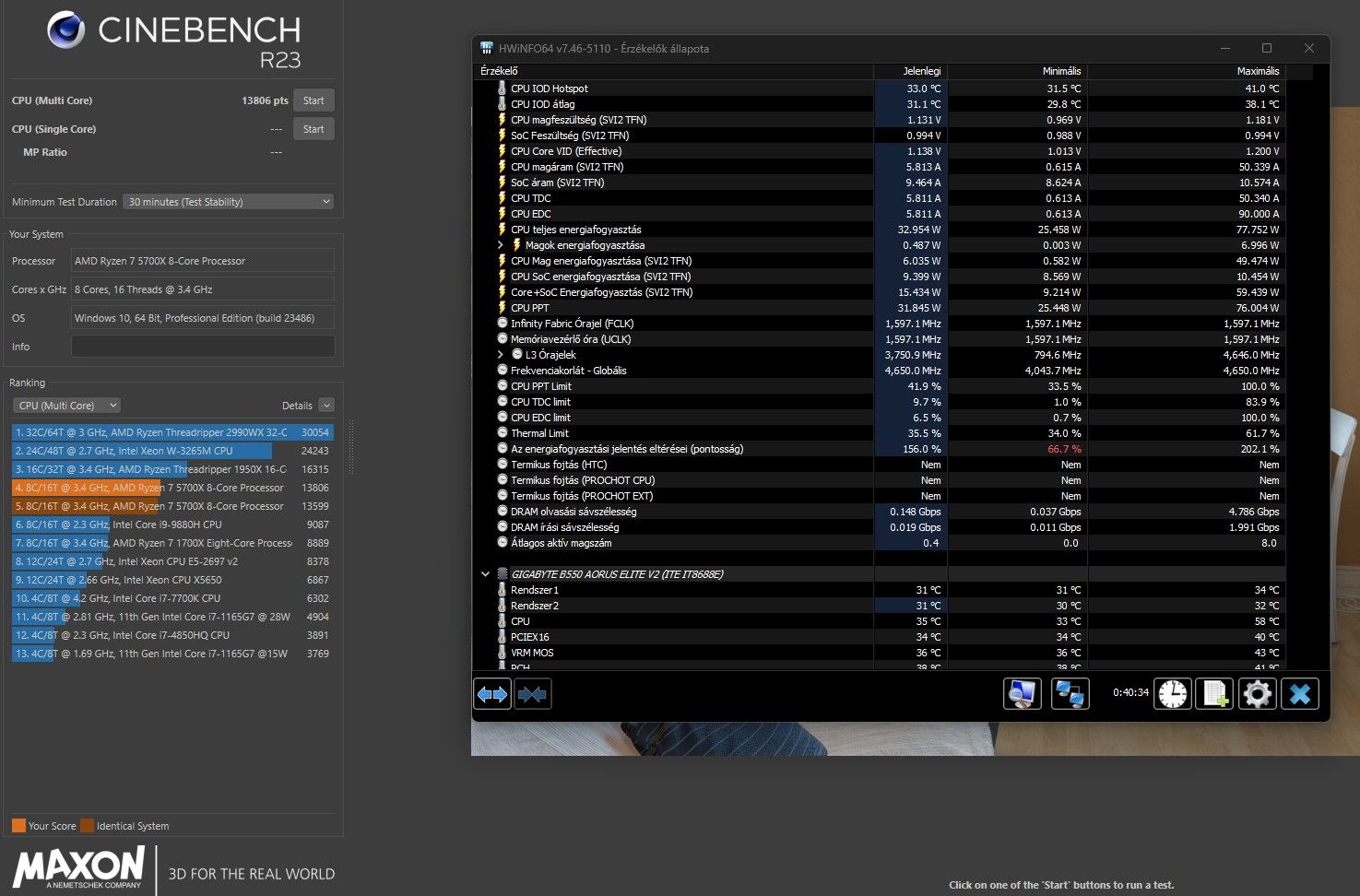Click clock icon of Infinity Fabric Órajel
The image size is (1360, 896).
(503, 324)
